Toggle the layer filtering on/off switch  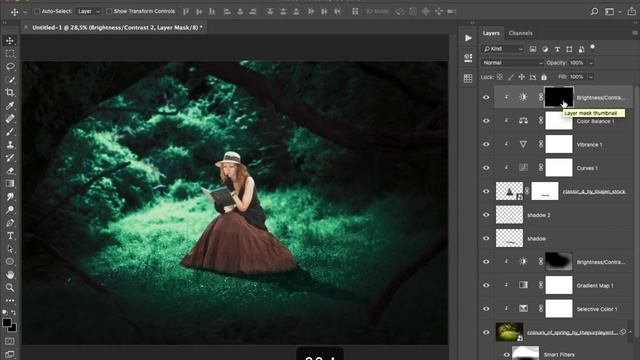click(593, 47)
